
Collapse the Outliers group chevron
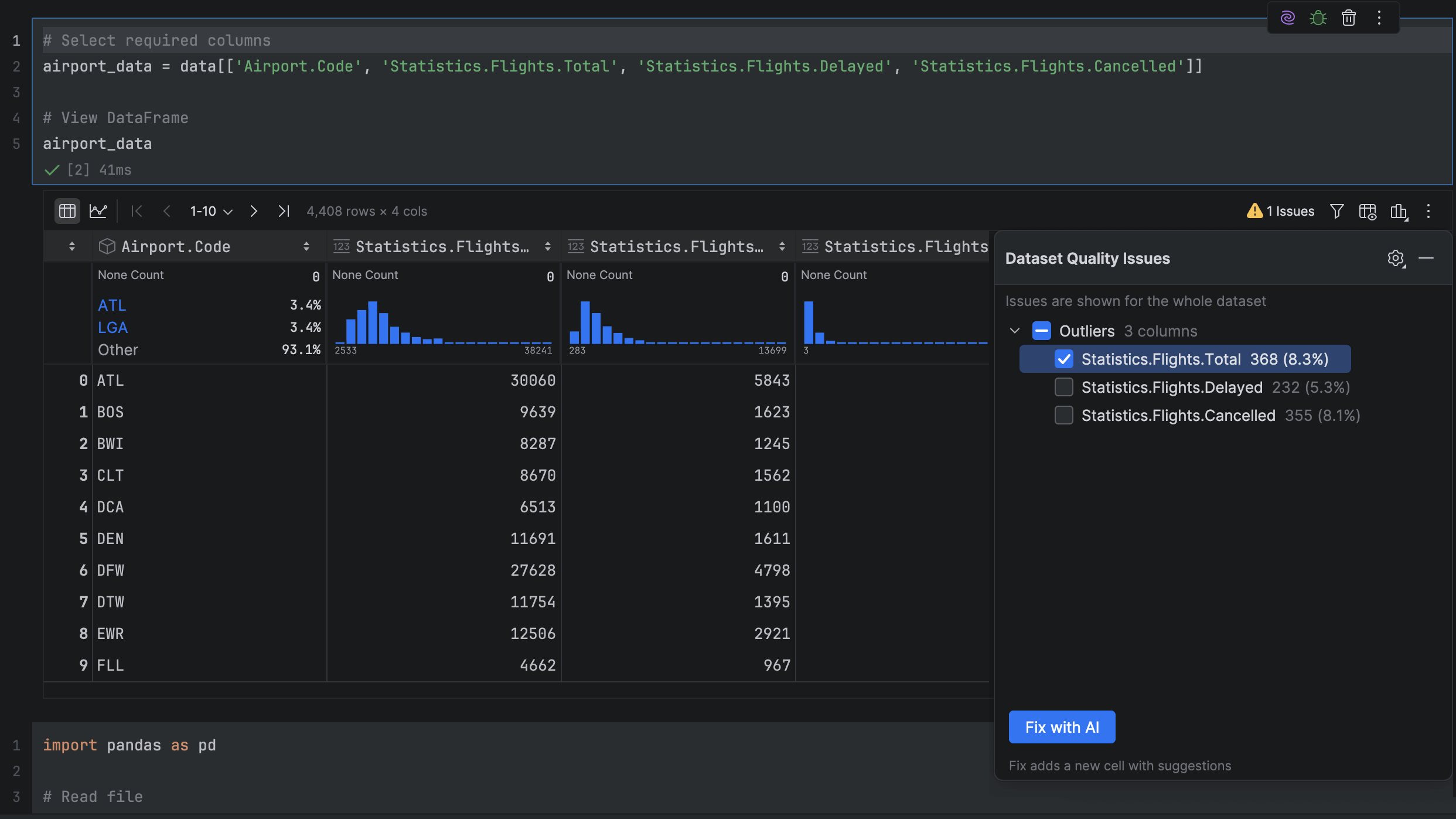coord(1015,331)
